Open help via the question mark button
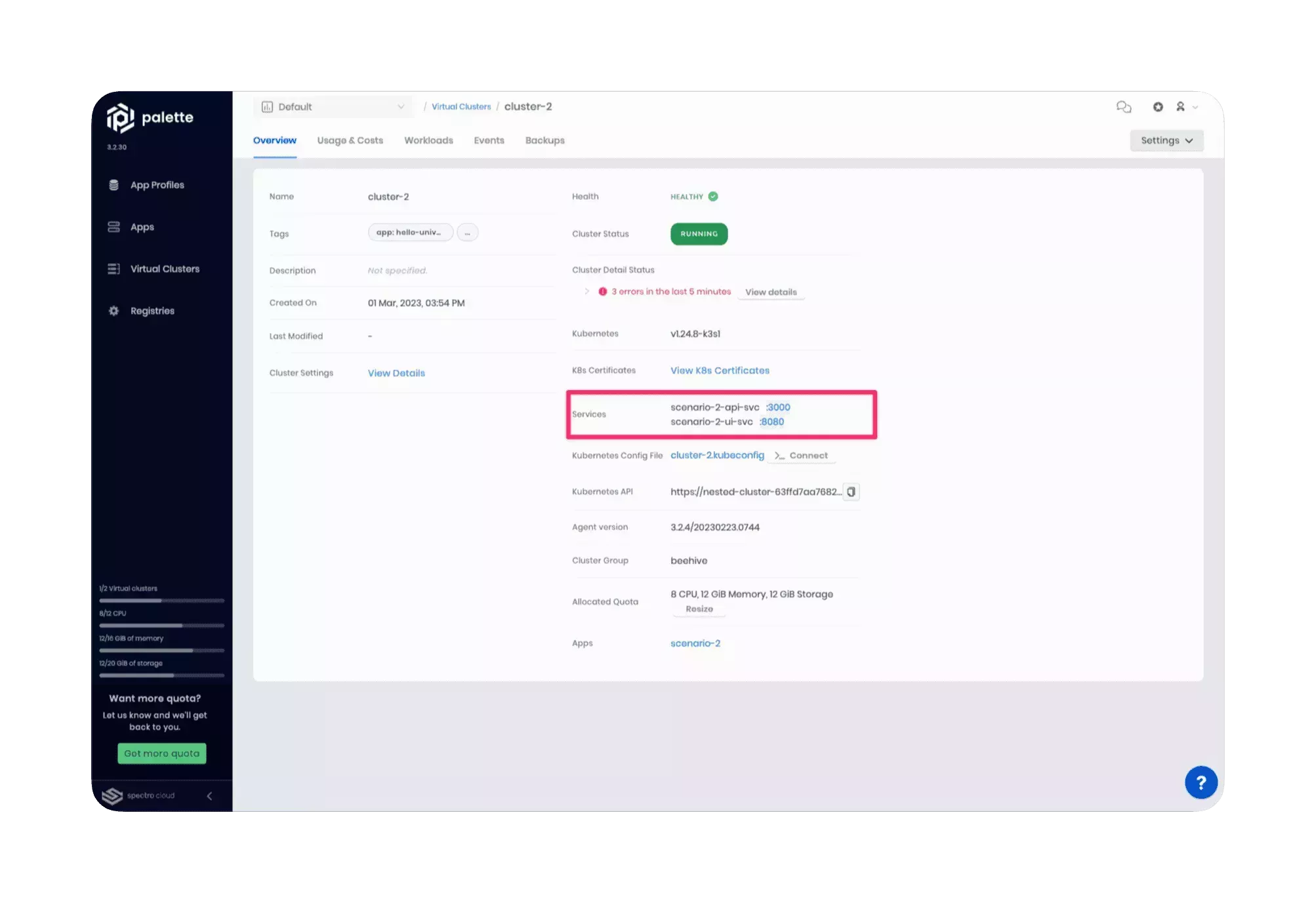This screenshot has height=903, width=1316. pyautogui.click(x=1201, y=782)
